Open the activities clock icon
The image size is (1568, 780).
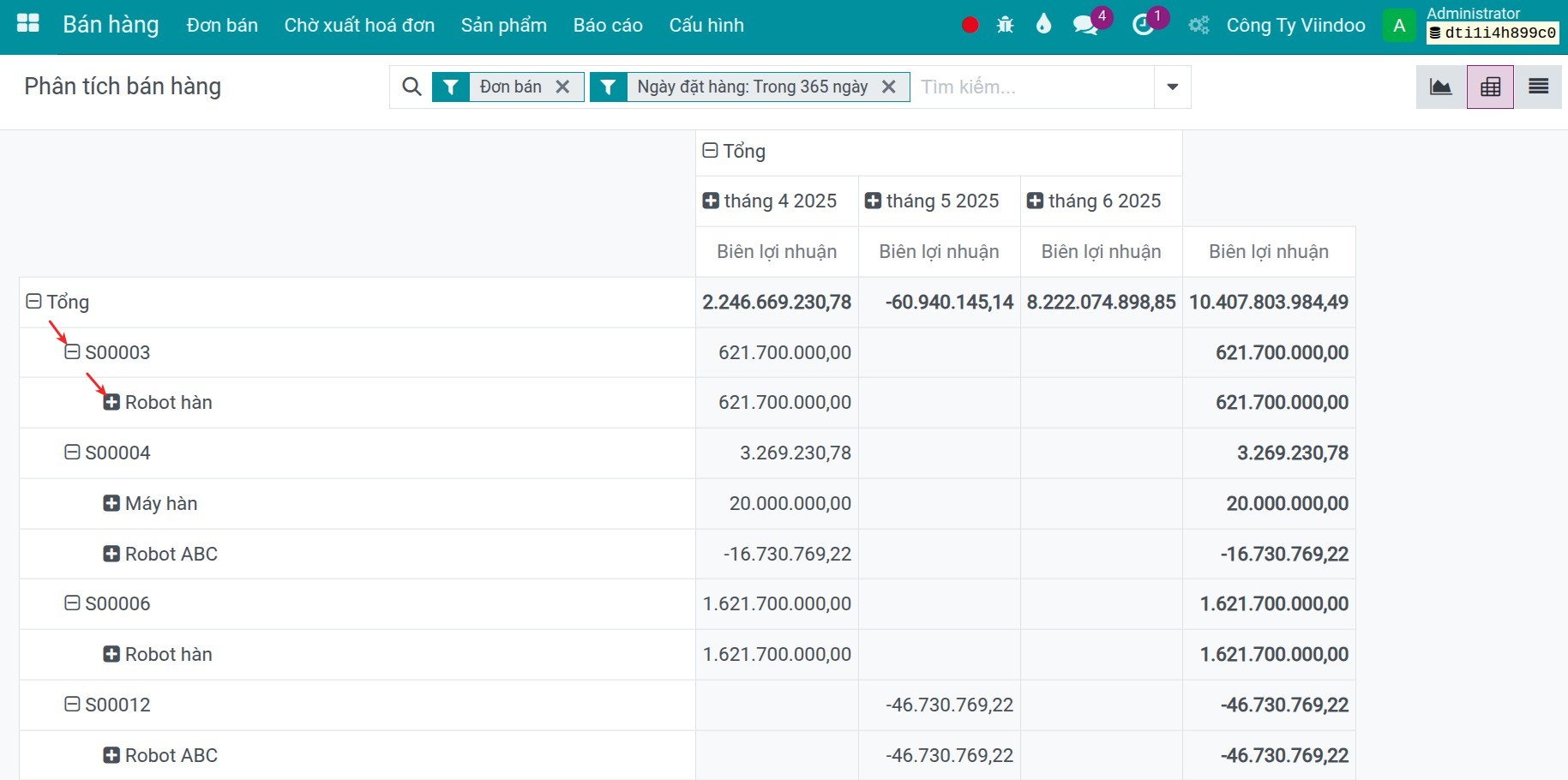click(1143, 25)
